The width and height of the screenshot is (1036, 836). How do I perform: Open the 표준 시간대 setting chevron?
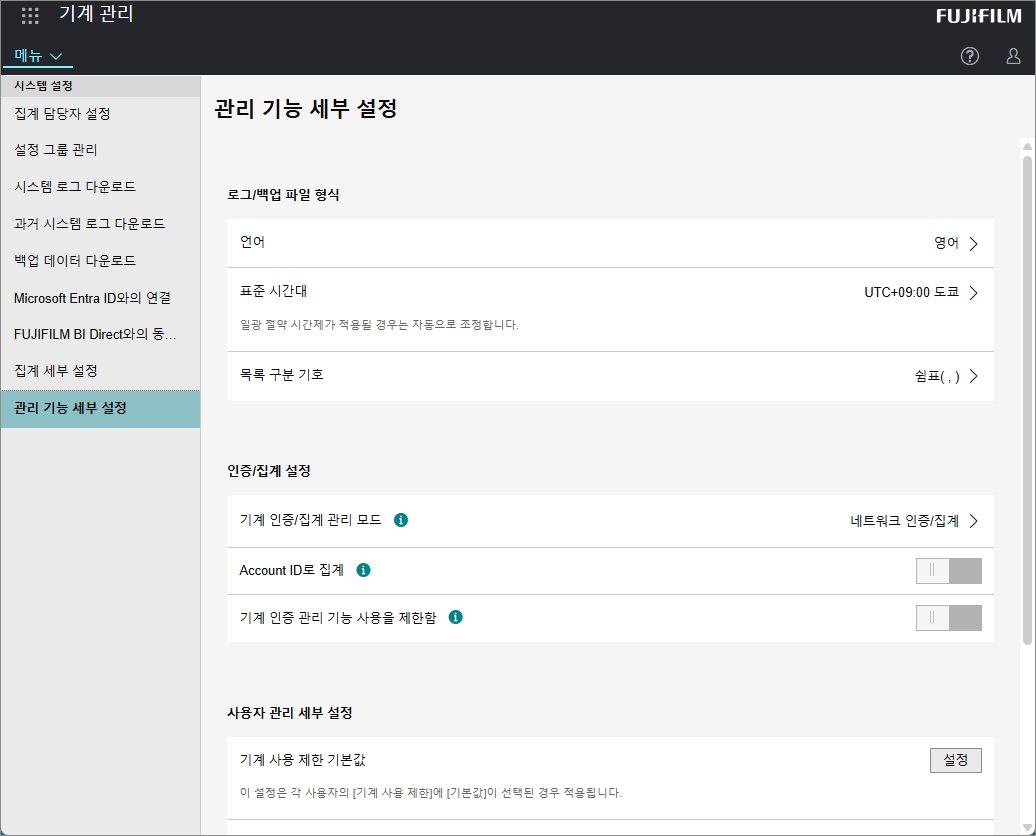(x=973, y=293)
